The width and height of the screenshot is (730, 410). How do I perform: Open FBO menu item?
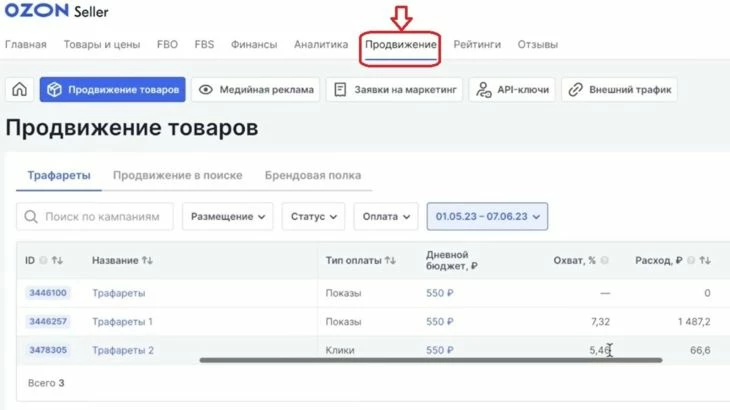pyautogui.click(x=167, y=44)
